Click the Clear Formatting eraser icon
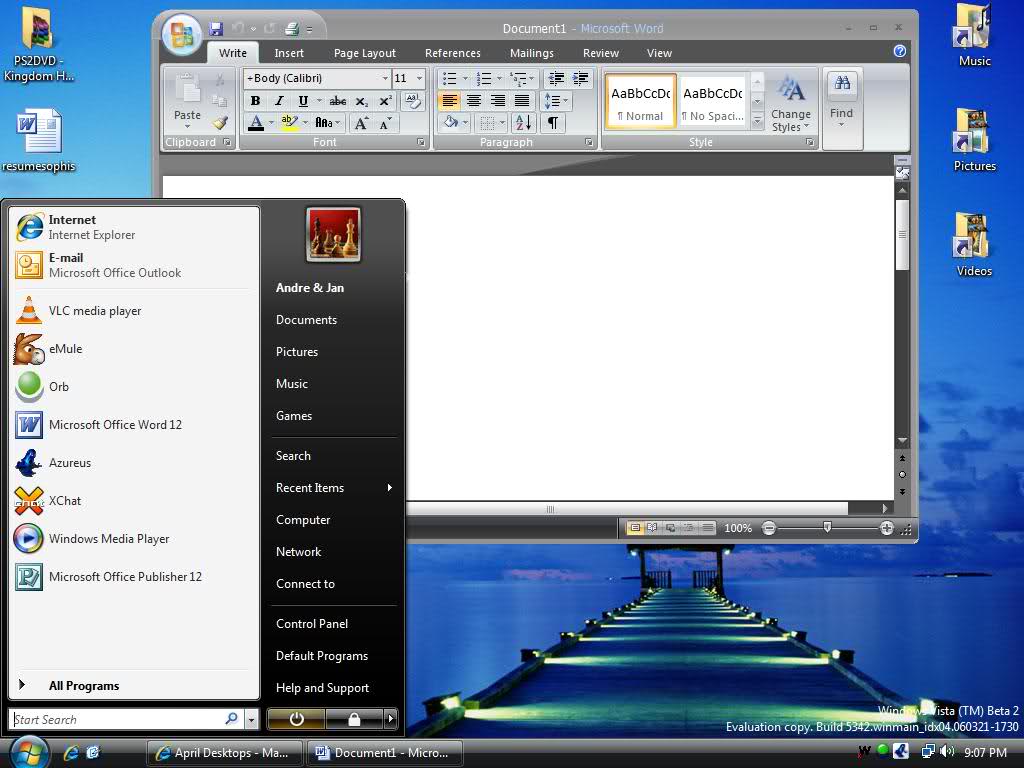1024x768 pixels. click(x=413, y=101)
